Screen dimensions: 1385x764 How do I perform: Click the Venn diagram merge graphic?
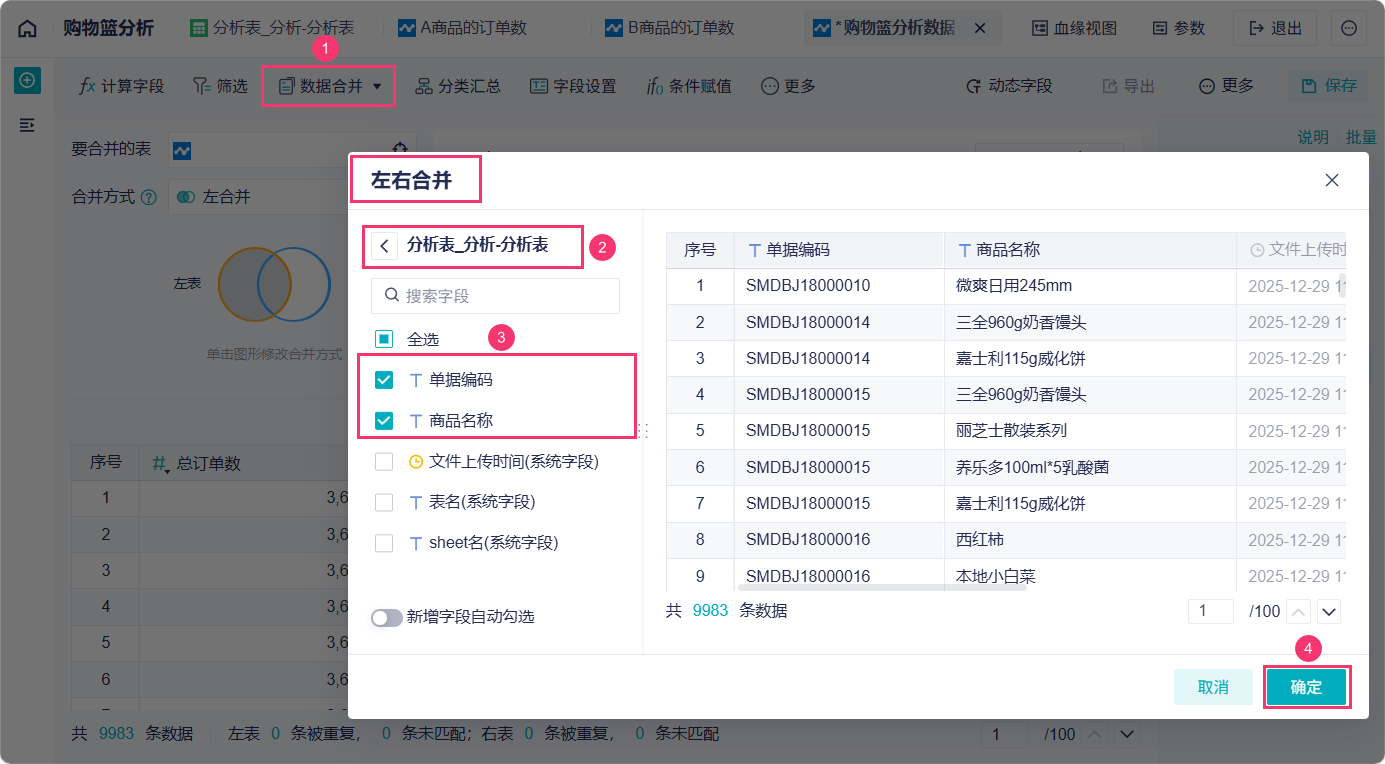coord(274,285)
